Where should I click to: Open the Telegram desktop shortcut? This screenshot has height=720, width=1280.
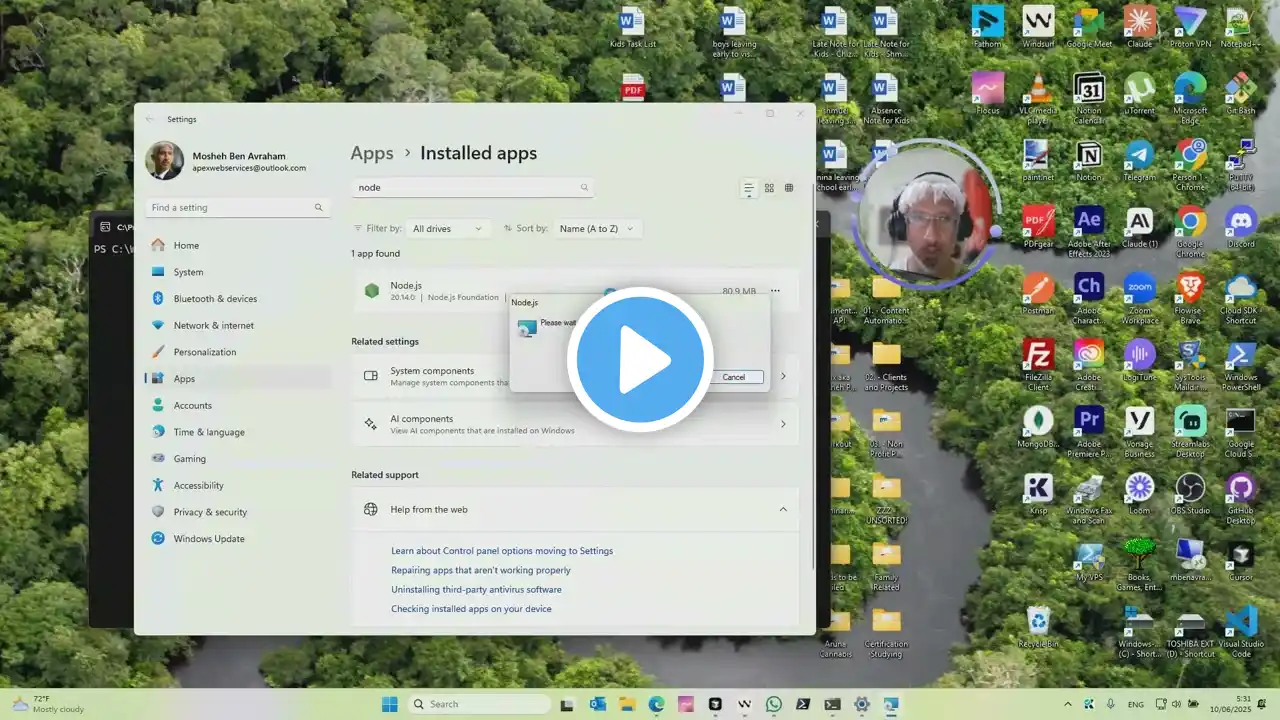(1139, 161)
